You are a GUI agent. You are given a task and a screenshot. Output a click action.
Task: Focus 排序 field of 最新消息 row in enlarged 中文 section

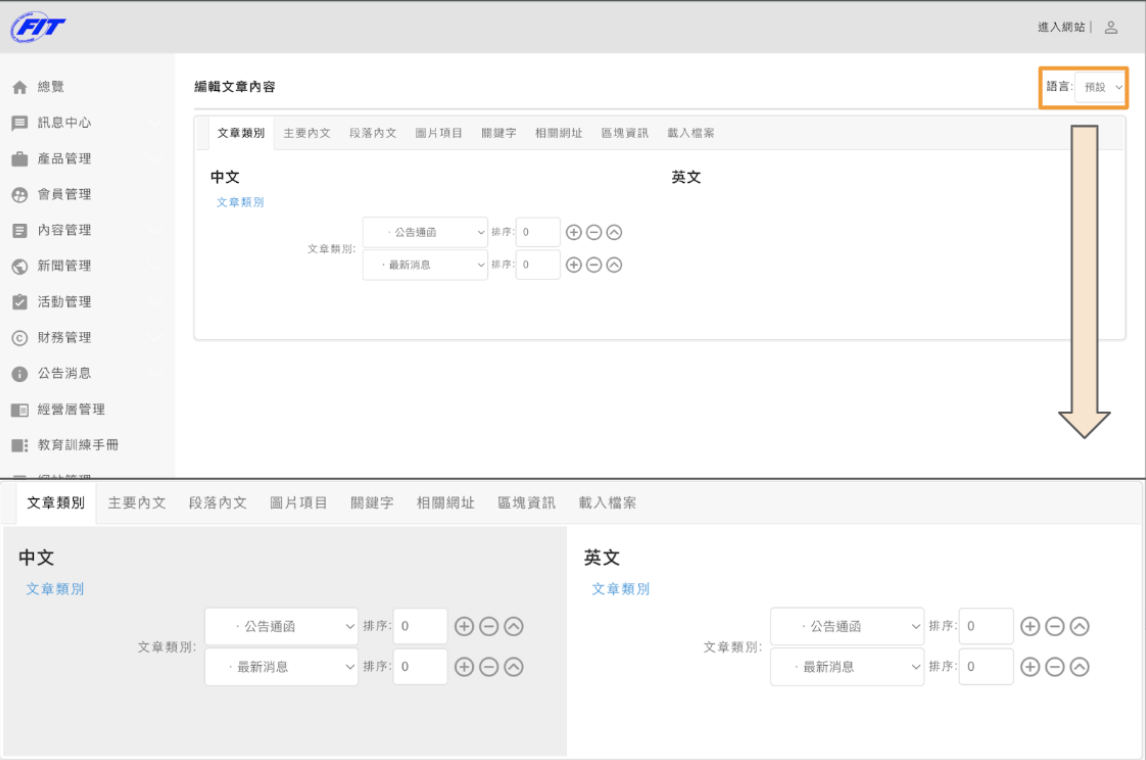(x=420, y=666)
